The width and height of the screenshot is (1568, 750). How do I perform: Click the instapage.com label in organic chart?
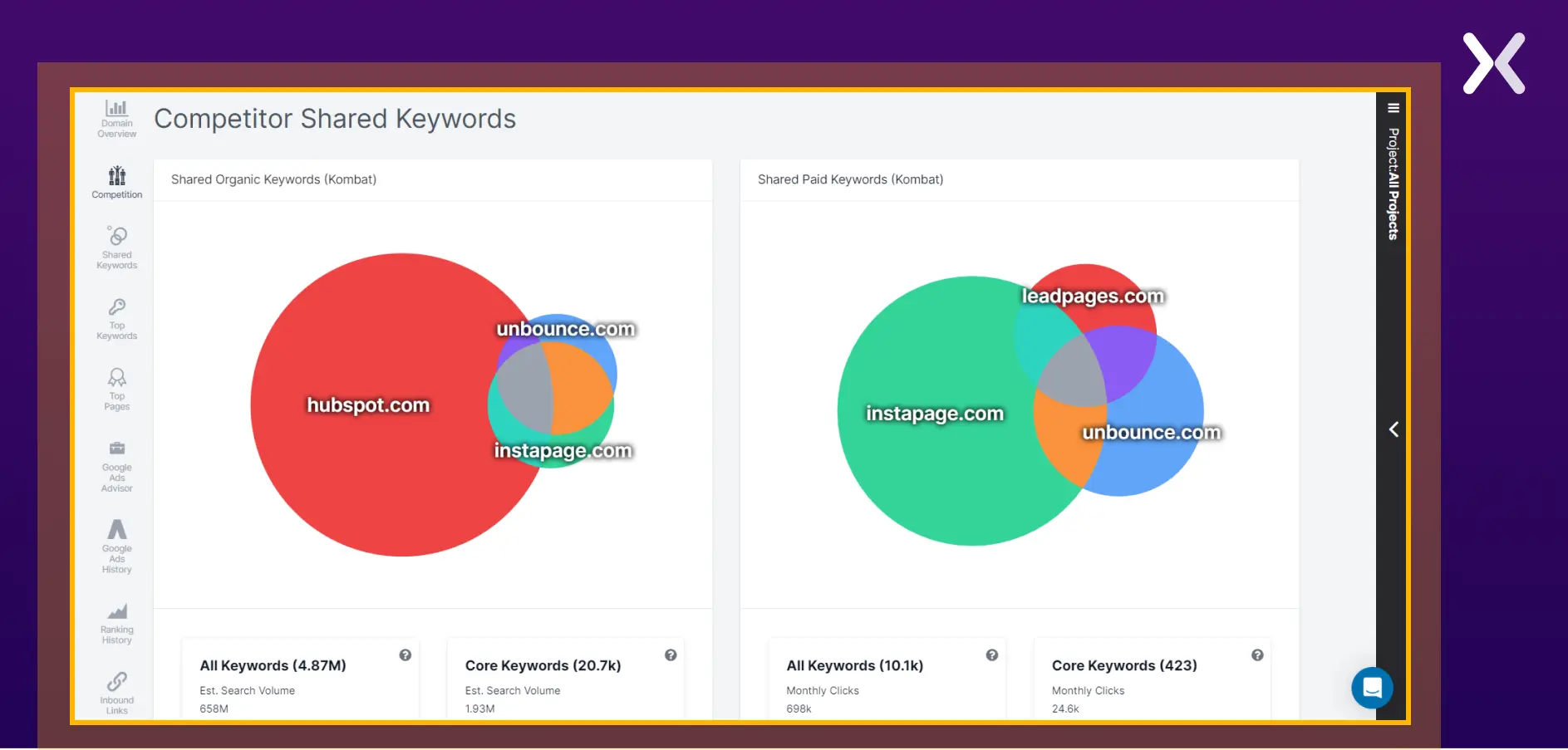coord(563,451)
